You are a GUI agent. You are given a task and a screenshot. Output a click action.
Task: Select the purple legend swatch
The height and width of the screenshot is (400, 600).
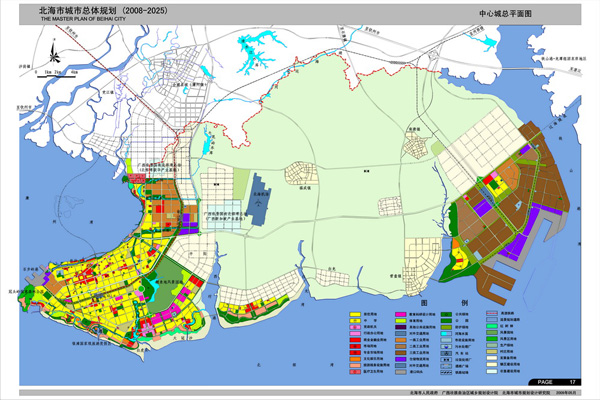pyautogui.click(x=401, y=359)
